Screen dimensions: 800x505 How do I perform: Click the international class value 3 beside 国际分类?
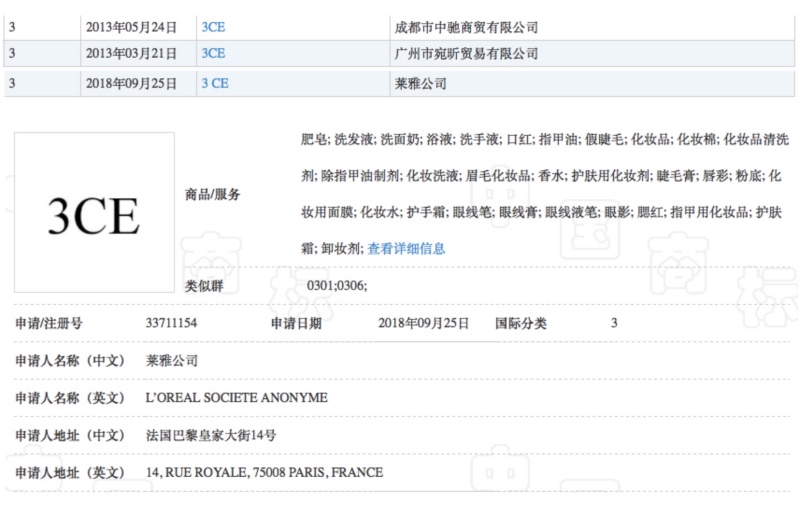tap(614, 323)
